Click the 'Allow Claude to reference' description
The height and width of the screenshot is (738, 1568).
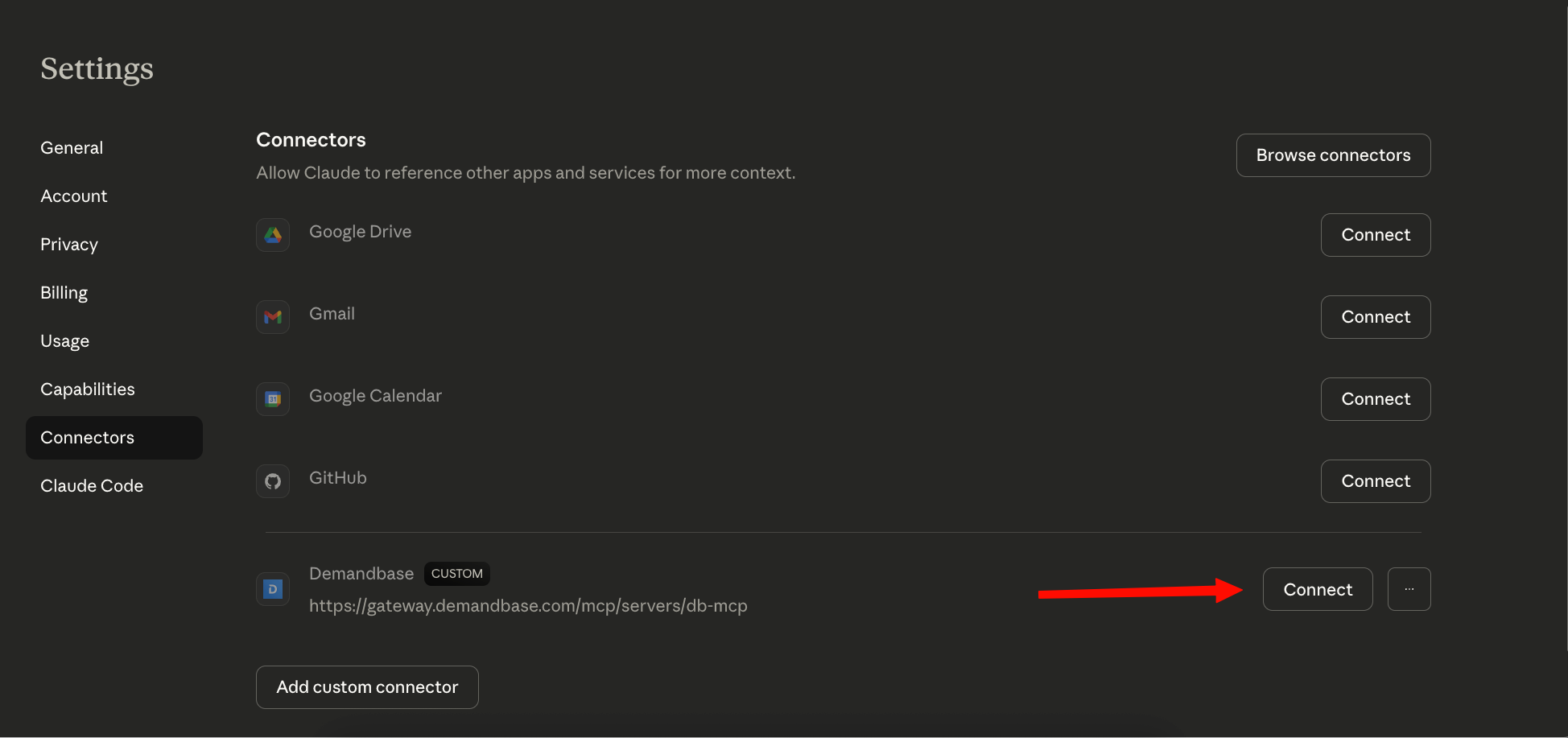pyautogui.click(x=526, y=173)
